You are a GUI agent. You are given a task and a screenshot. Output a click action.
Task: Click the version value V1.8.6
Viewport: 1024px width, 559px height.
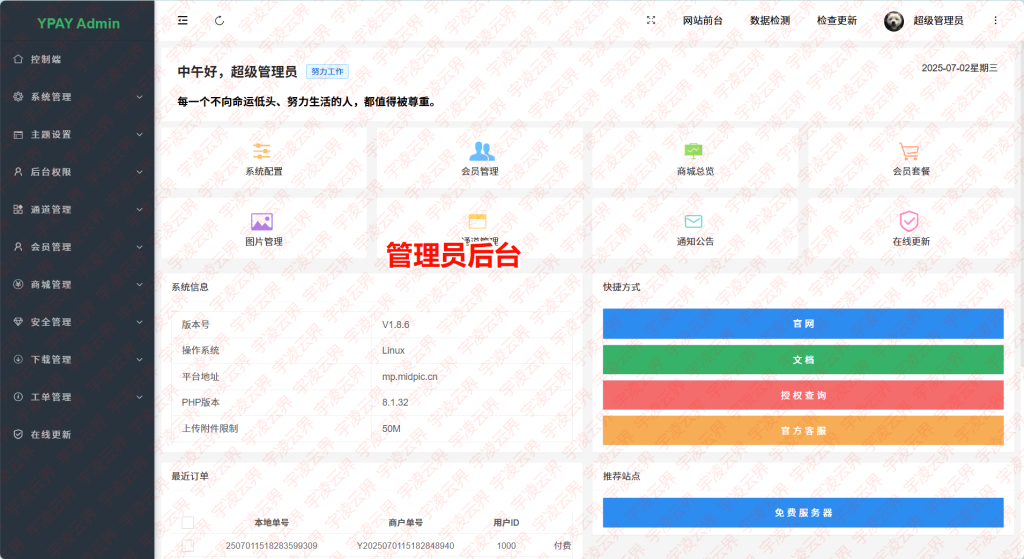[396, 325]
